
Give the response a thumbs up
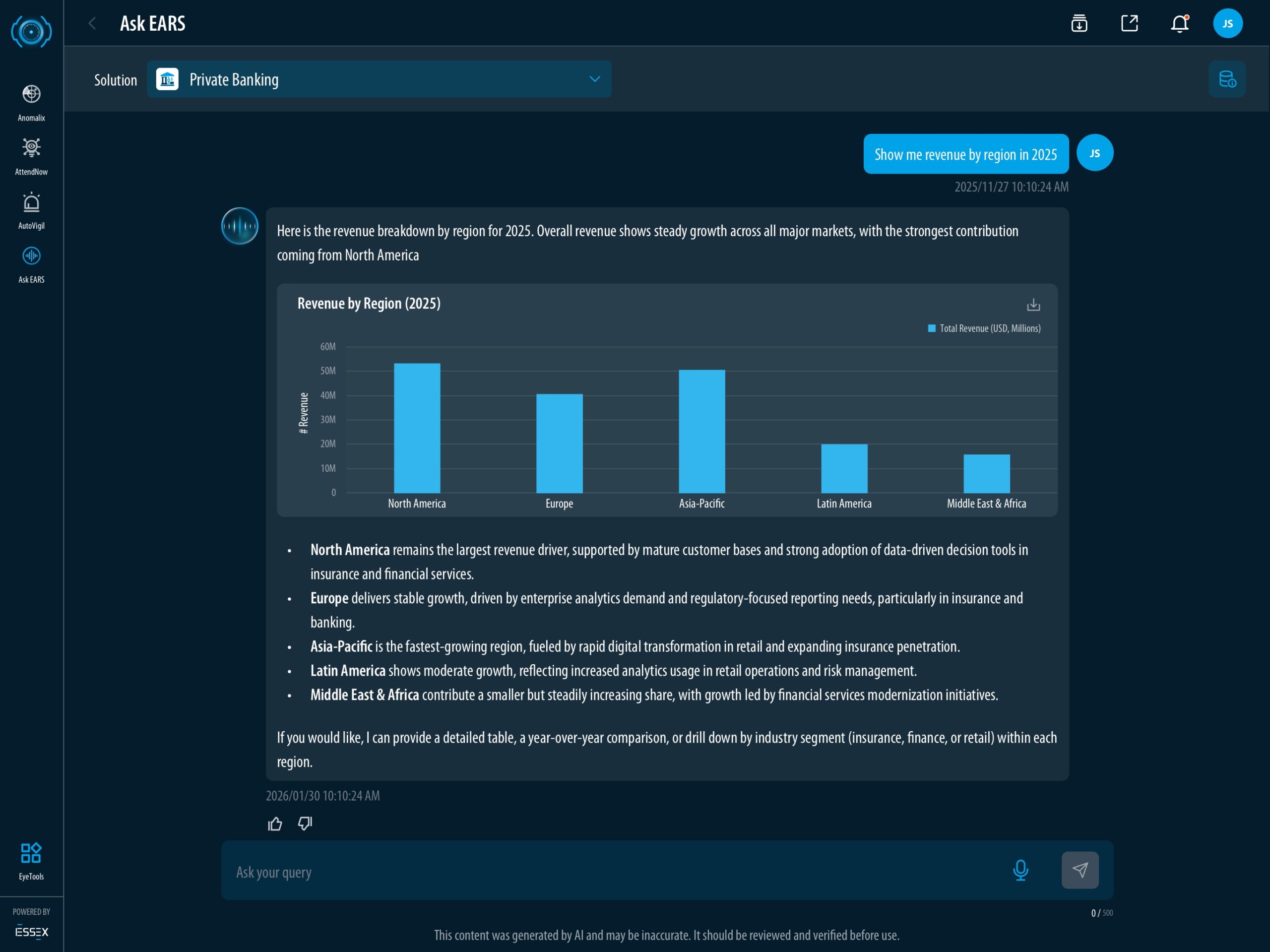[x=275, y=824]
